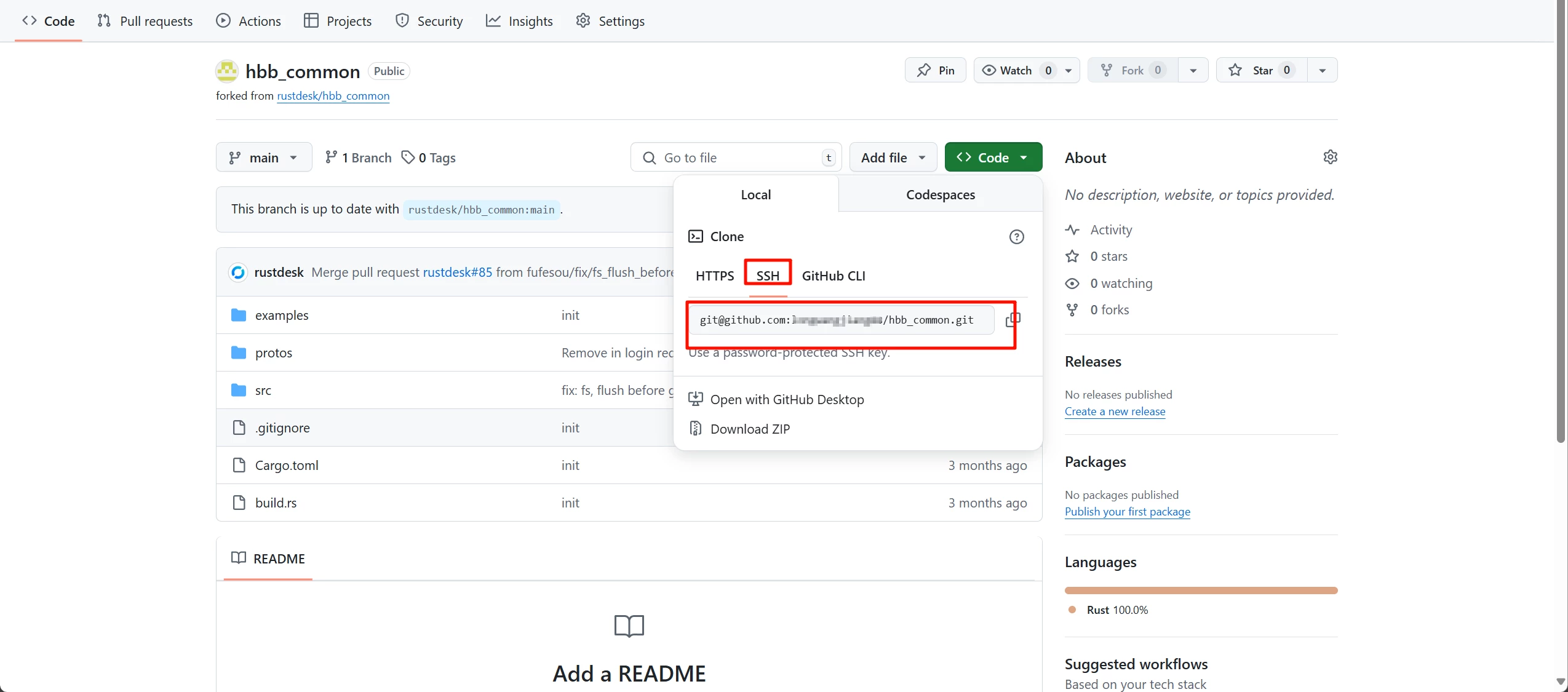Switch clone protocol to HTTPS
This screenshot has width=1568, height=692.
[714, 276]
